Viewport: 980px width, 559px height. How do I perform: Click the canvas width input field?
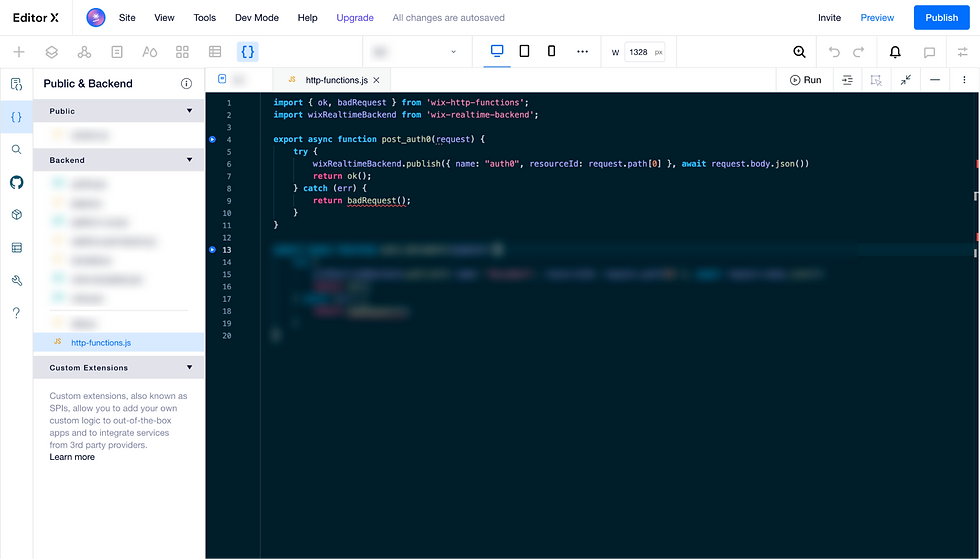(644, 52)
